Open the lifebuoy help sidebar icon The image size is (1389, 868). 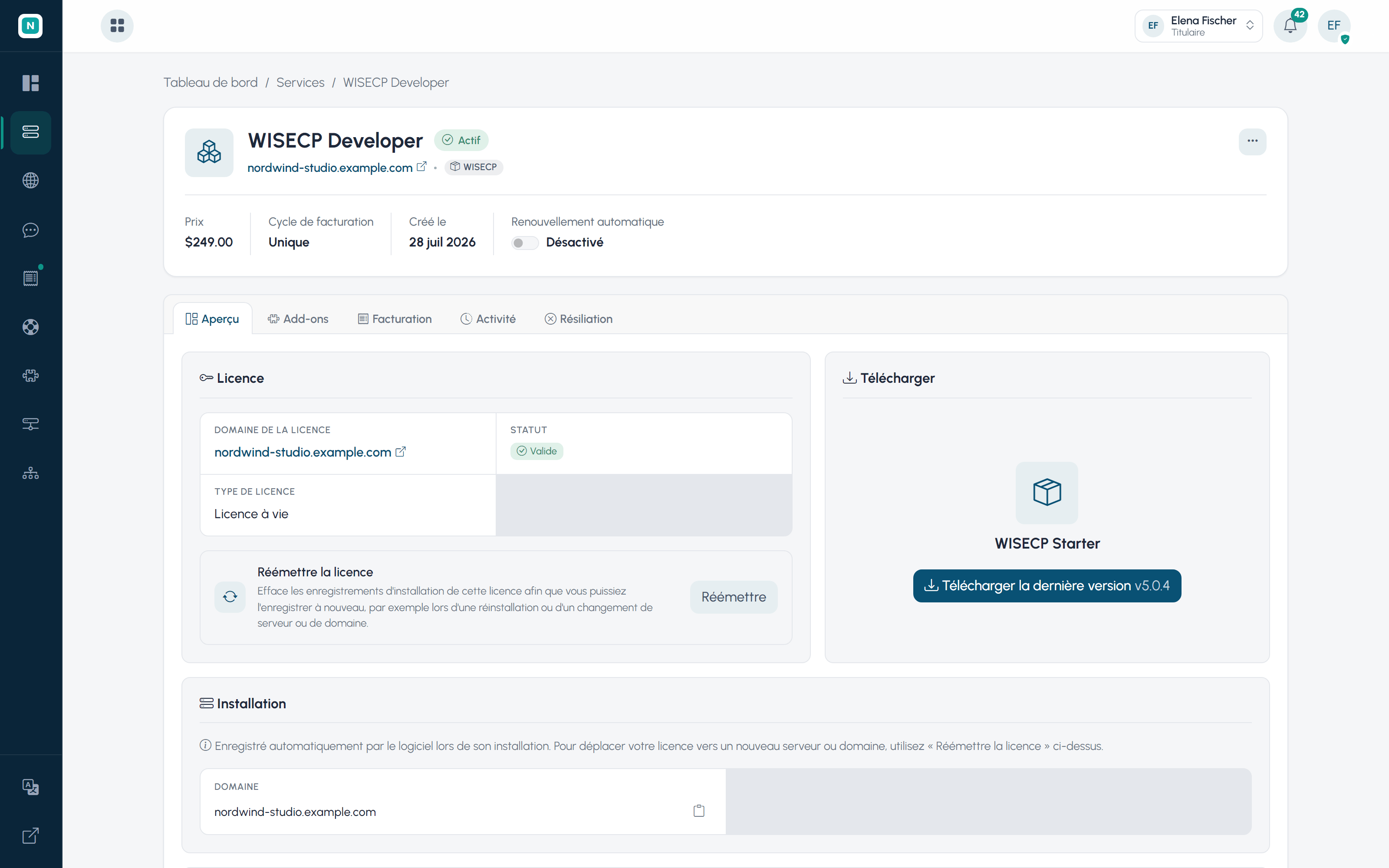(30, 327)
